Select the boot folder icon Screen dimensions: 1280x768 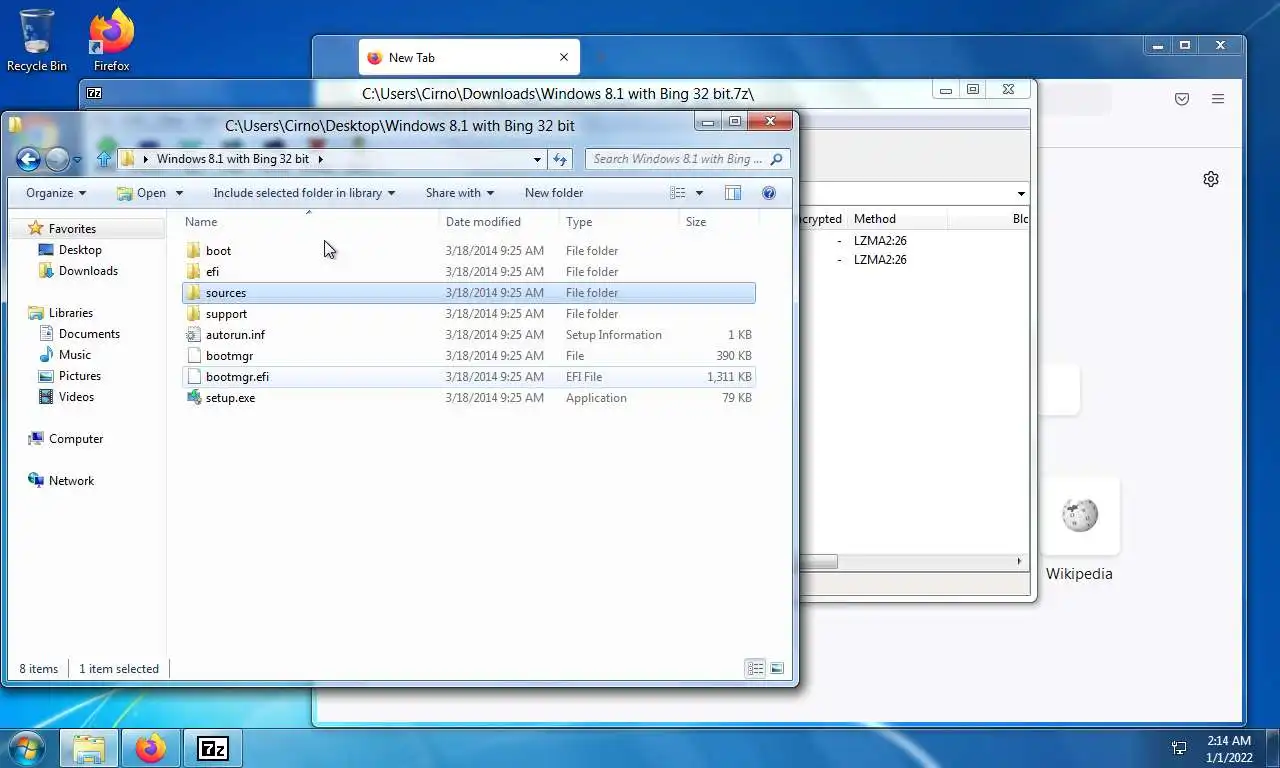click(x=194, y=251)
